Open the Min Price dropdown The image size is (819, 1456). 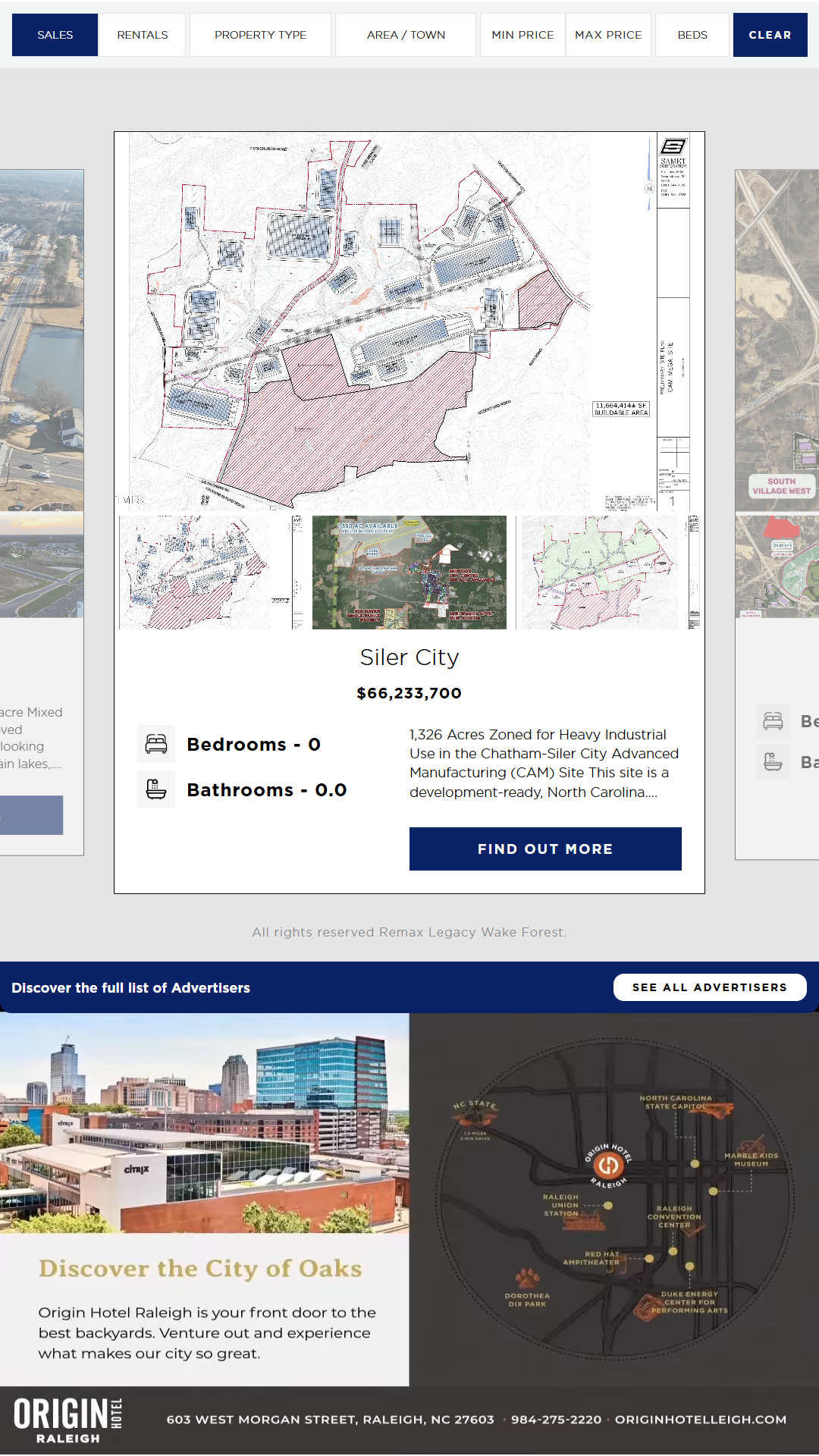pyautogui.click(x=522, y=35)
